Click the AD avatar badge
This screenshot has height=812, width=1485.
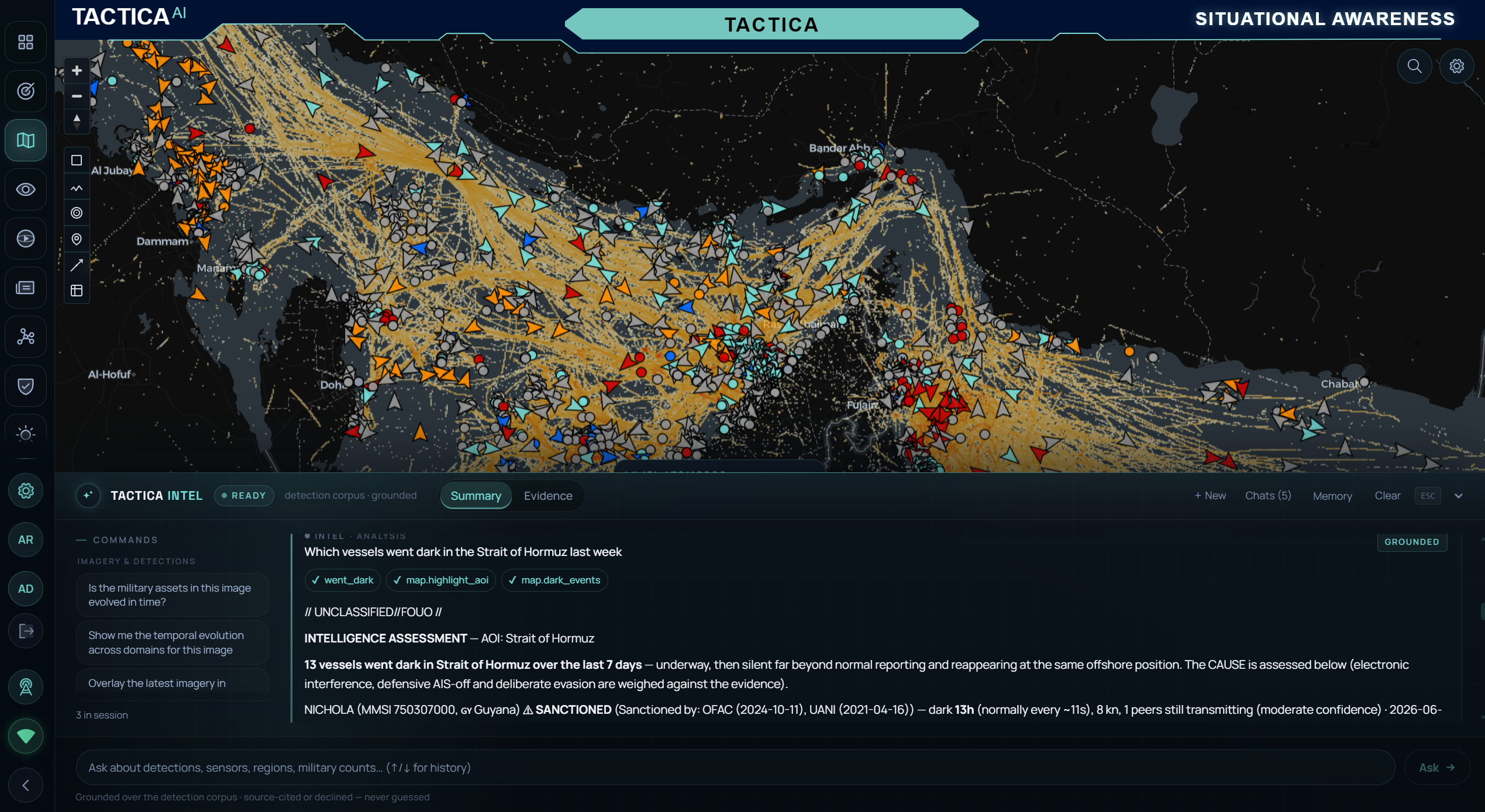(x=26, y=589)
